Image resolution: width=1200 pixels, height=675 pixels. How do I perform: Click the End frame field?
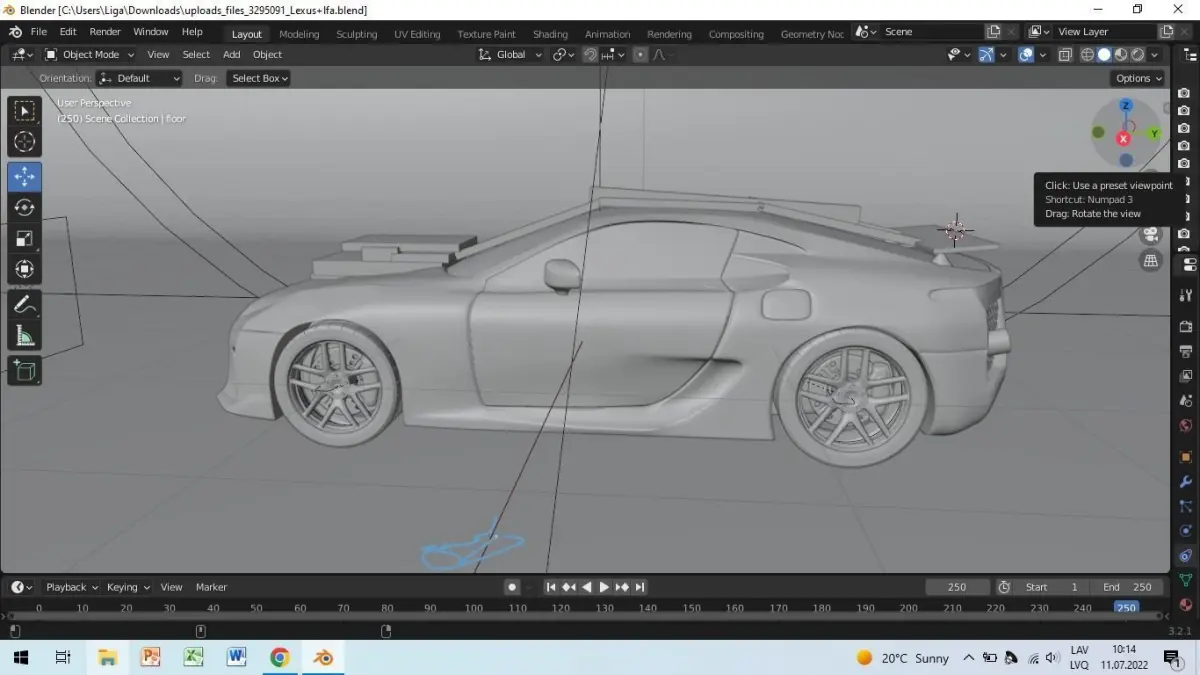tap(1128, 587)
